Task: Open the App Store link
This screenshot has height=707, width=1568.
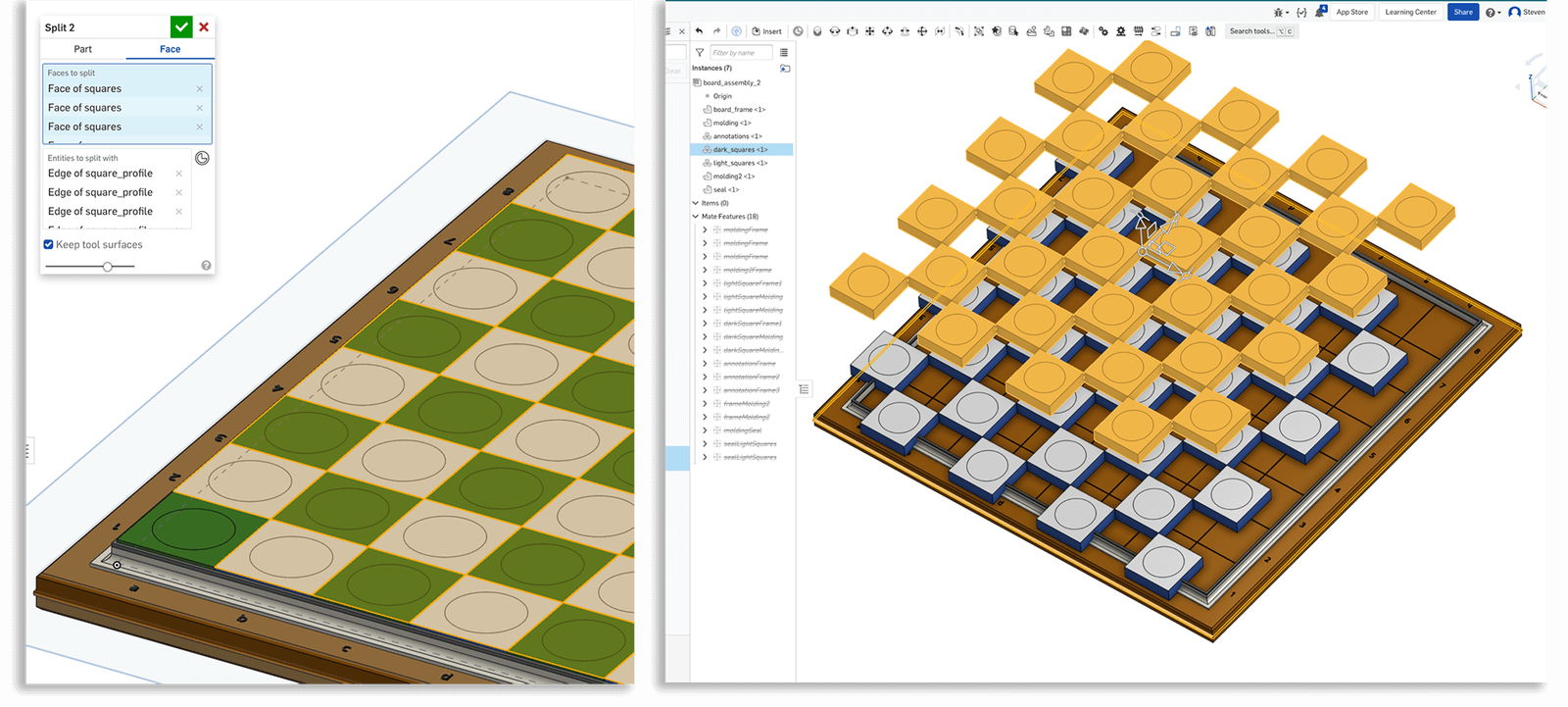Action: (x=1351, y=12)
